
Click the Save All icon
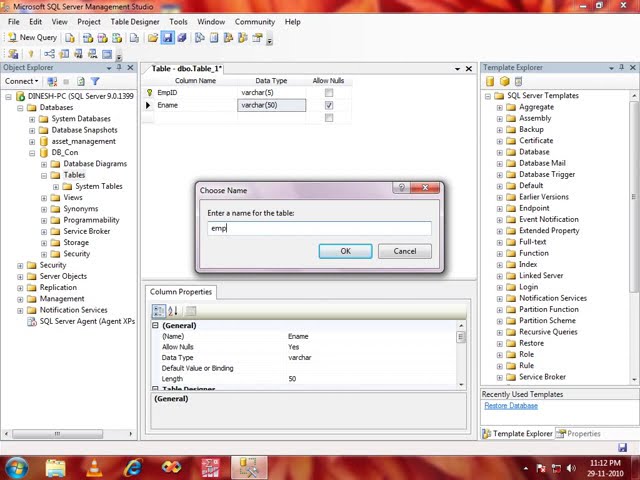[x=182, y=38]
